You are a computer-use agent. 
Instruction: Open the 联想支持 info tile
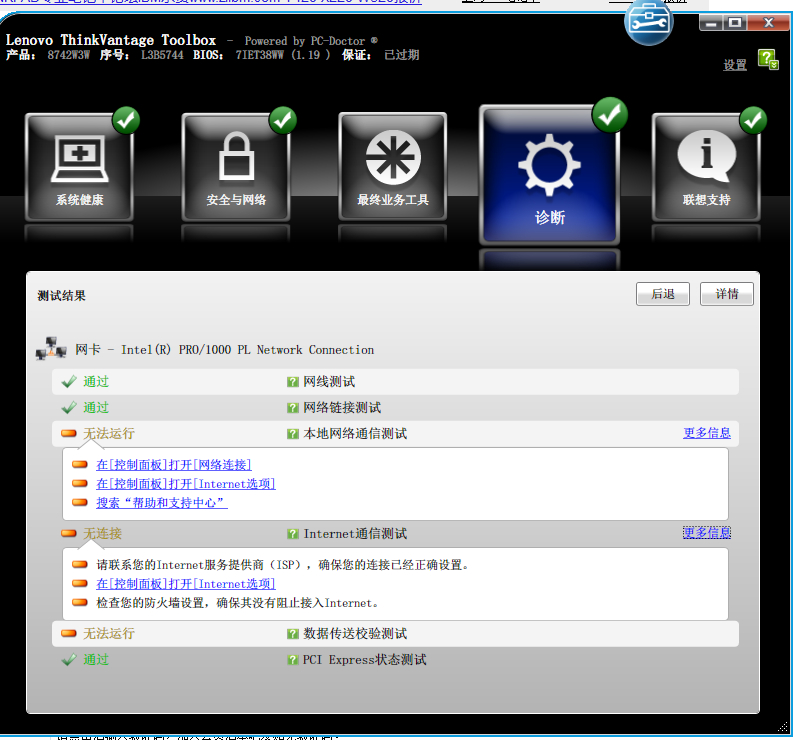pos(706,168)
